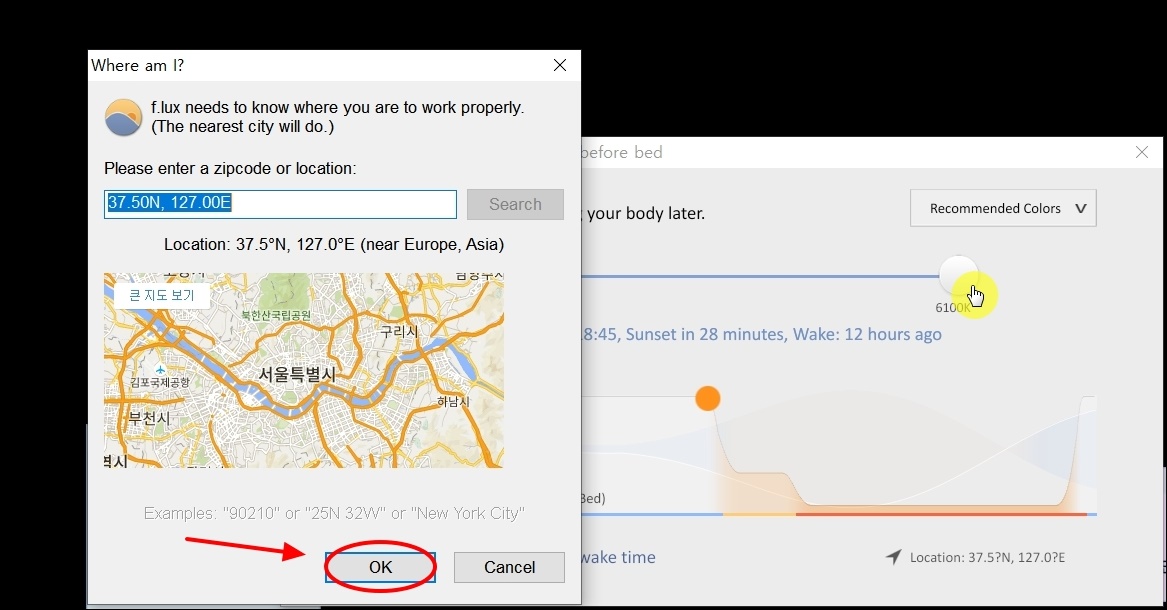Click the 6100K color temperature slider handle

pyautogui.click(x=958, y=275)
